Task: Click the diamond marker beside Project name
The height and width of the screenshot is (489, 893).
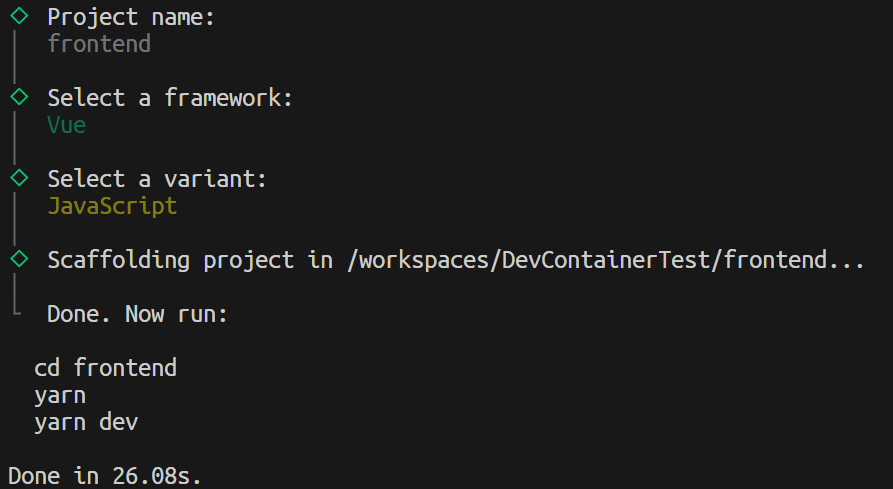Action: [18, 17]
